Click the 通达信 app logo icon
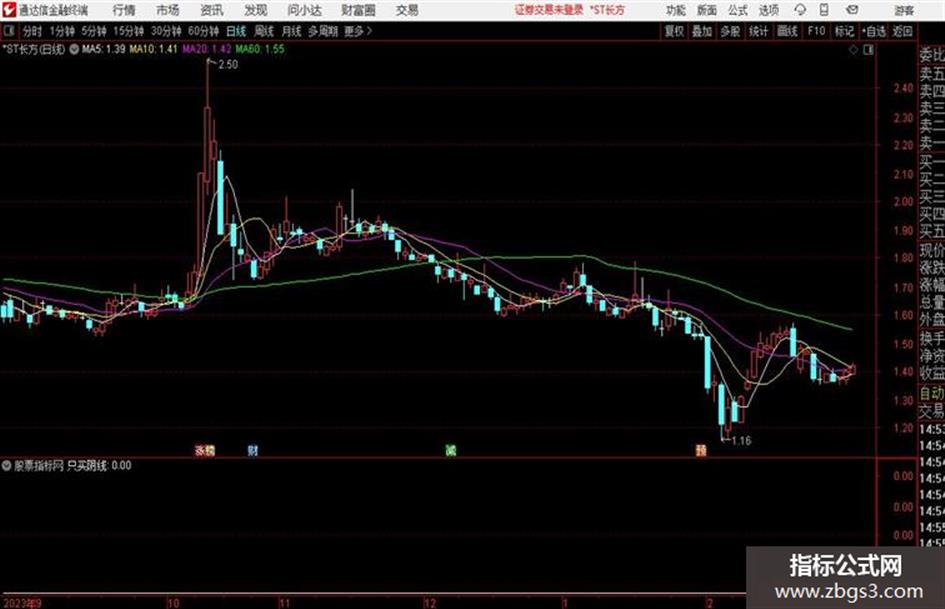This screenshot has width=945, height=609. coord(9,10)
